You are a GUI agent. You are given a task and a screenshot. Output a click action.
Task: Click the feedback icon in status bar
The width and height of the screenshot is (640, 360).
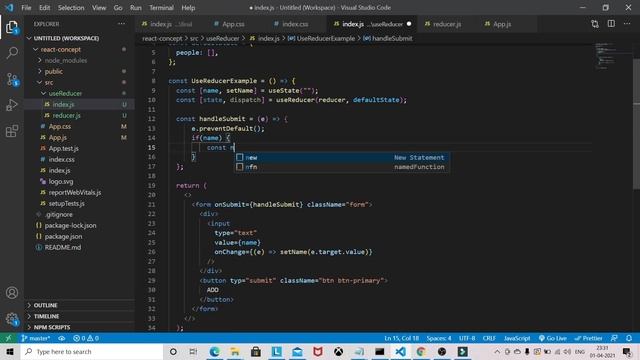tap(614, 338)
